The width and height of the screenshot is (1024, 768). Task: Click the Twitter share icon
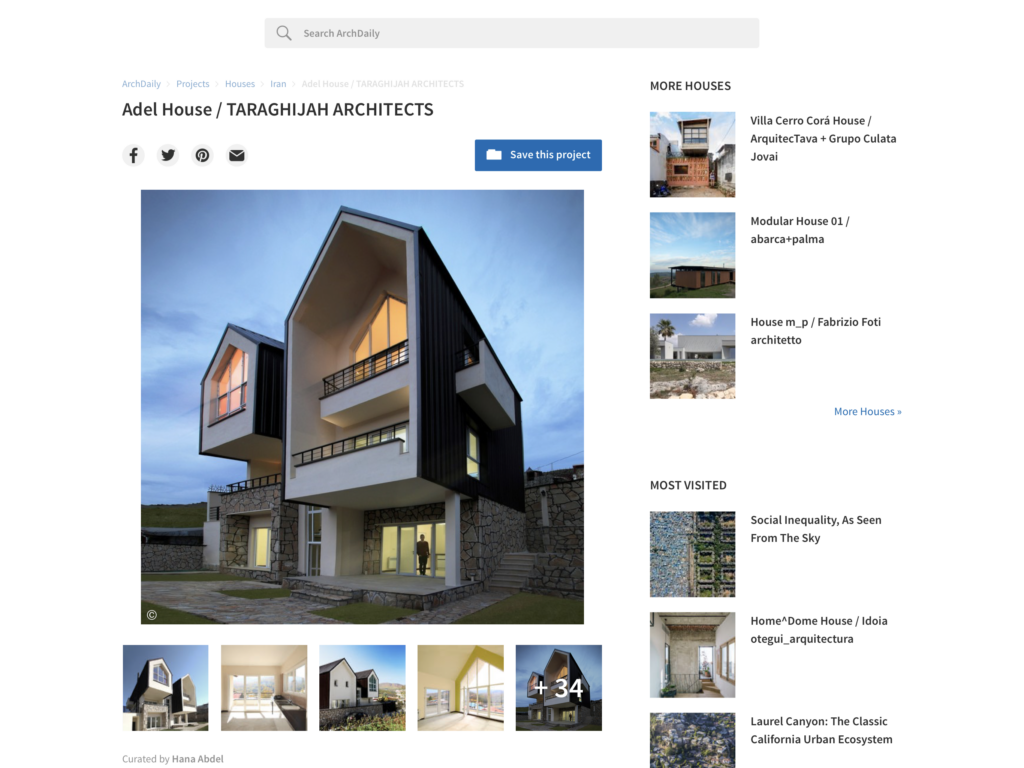pyautogui.click(x=168, y=155)
